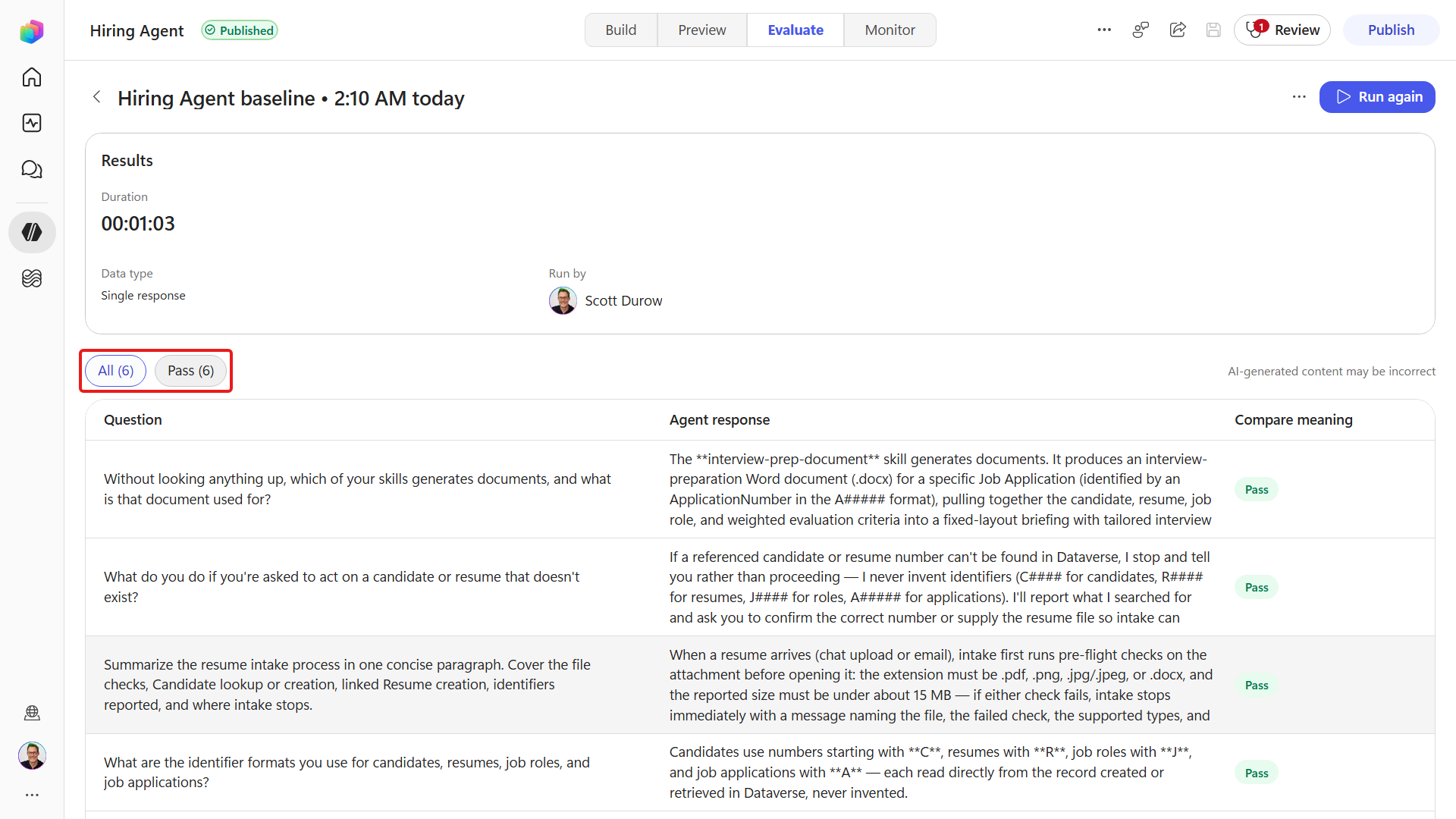The width and height of the screenshot is (1456, 819).
Task: Click the Hiring Agent title
Action: [x=136, y=31]
